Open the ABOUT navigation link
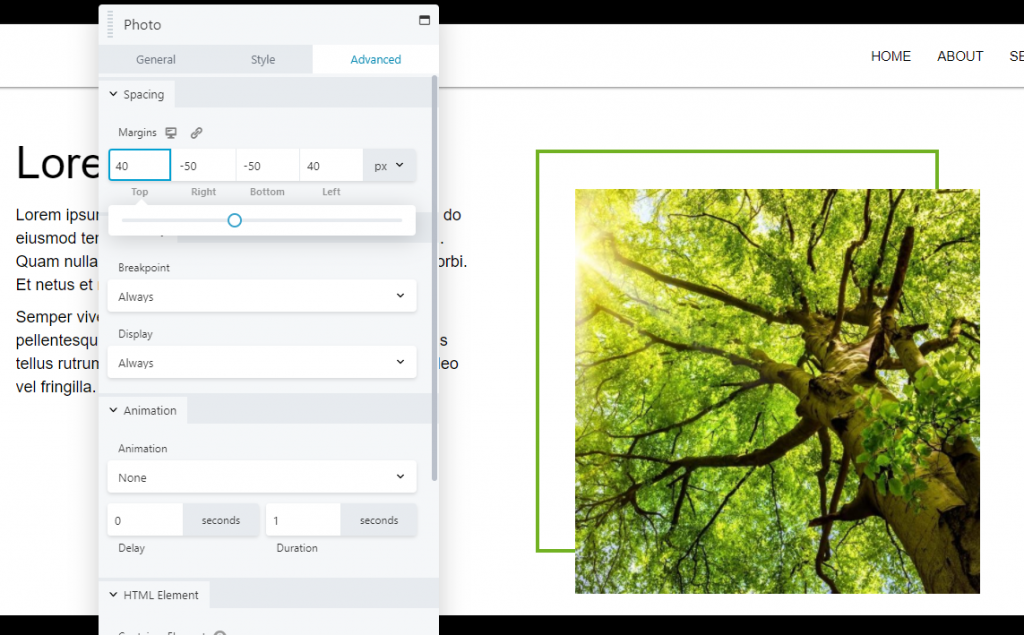The width and height of the screenshot is (1024, 635). pyautogui.click(x=960, y=56)
